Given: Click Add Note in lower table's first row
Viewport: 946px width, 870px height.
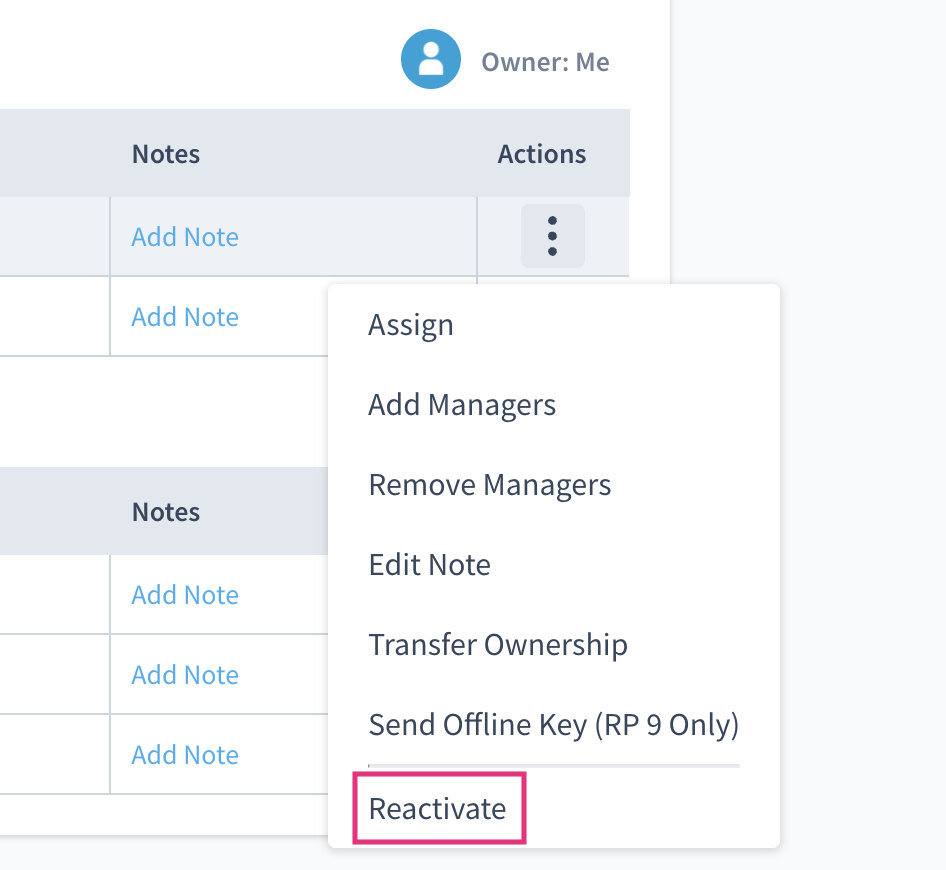Looking at the screenshot, I should (185, 595).
